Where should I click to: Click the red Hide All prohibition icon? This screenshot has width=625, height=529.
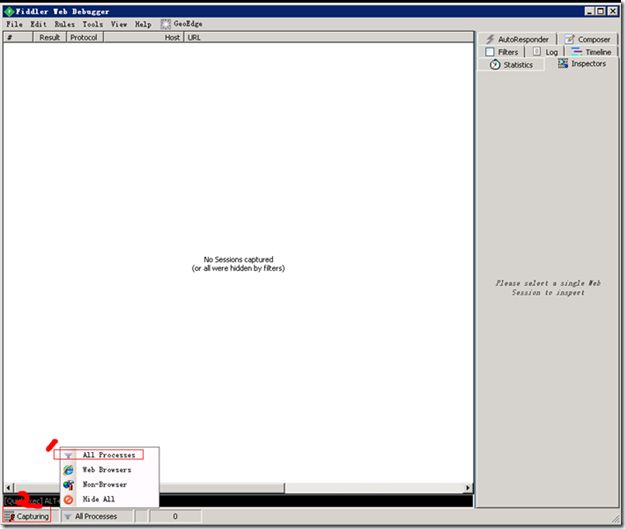69,500
